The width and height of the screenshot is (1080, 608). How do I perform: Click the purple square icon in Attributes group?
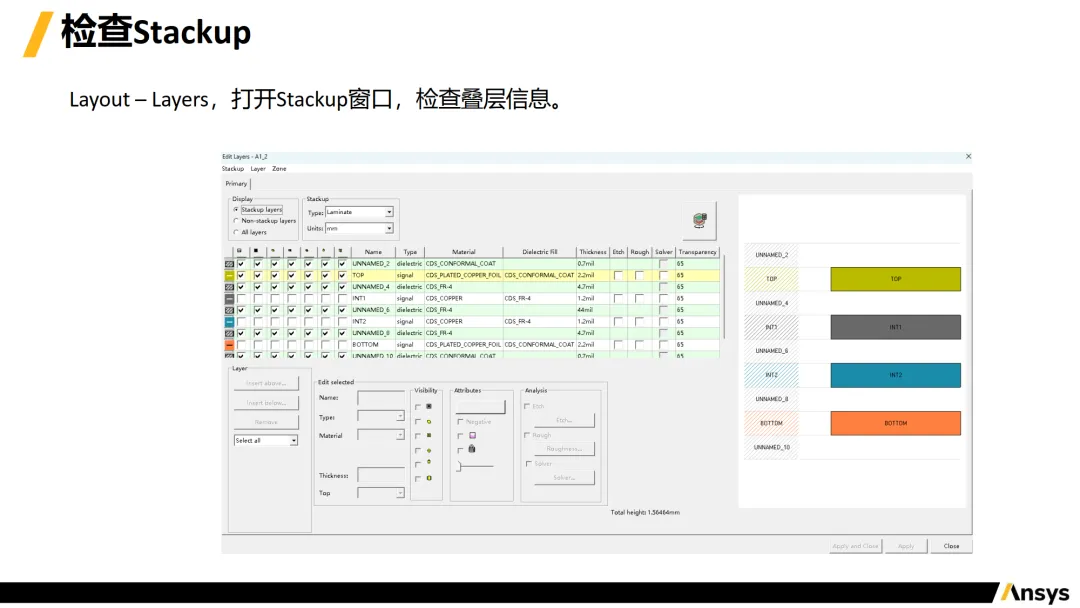pyautogui.click(x=472, y=435)
